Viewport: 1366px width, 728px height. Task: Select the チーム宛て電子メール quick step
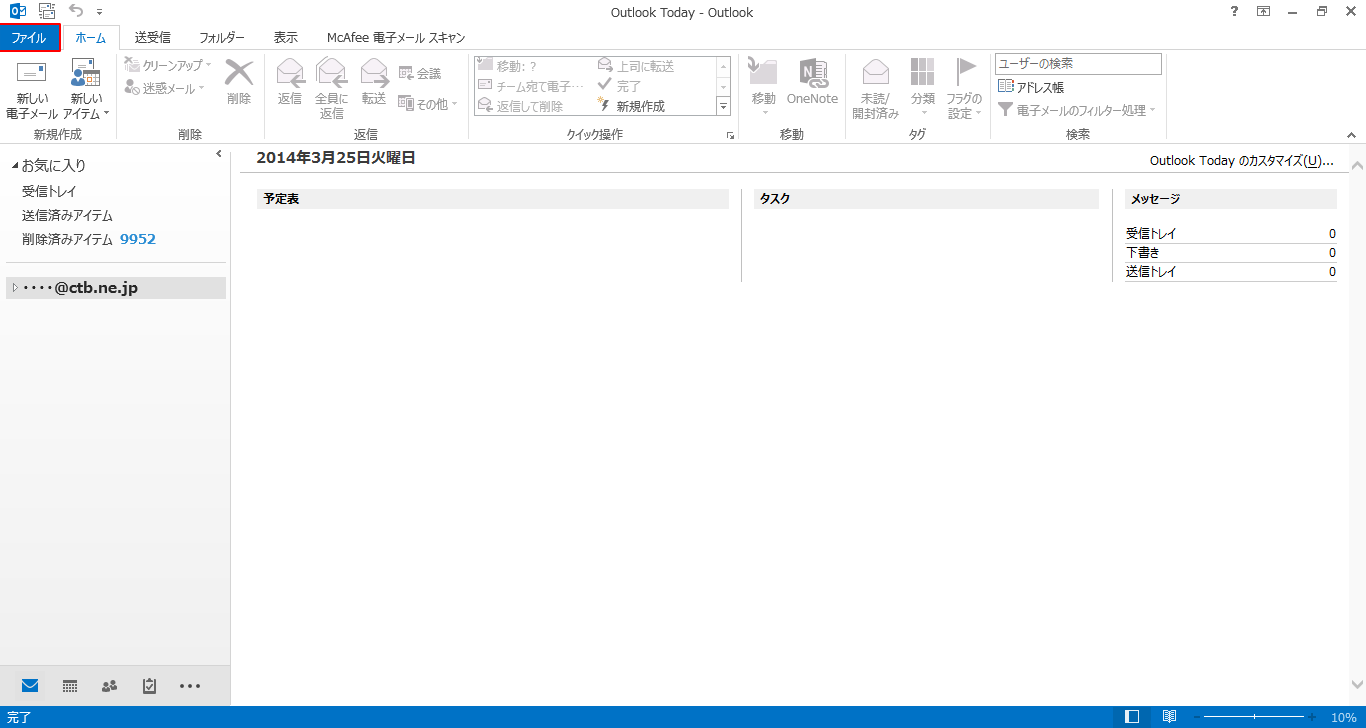pos(531,86)
